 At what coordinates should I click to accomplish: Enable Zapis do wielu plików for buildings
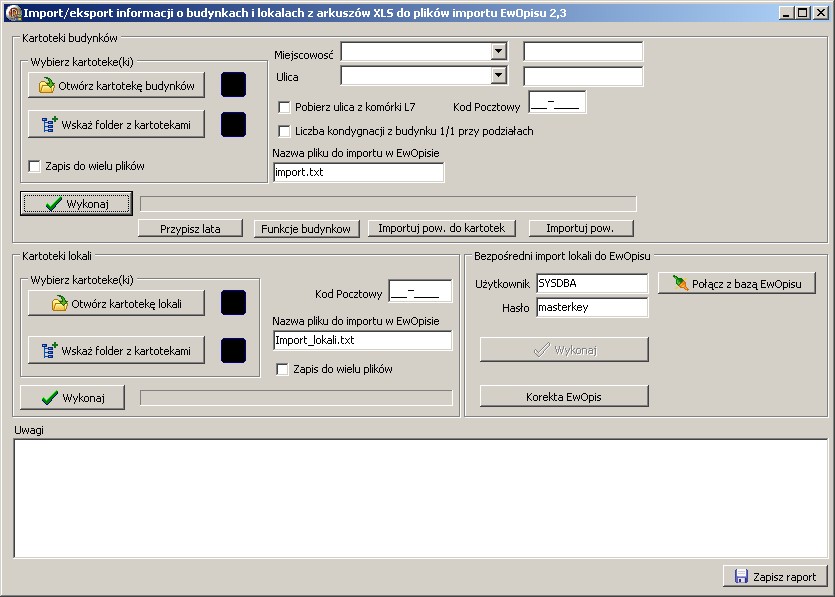(x=35, y=166)
